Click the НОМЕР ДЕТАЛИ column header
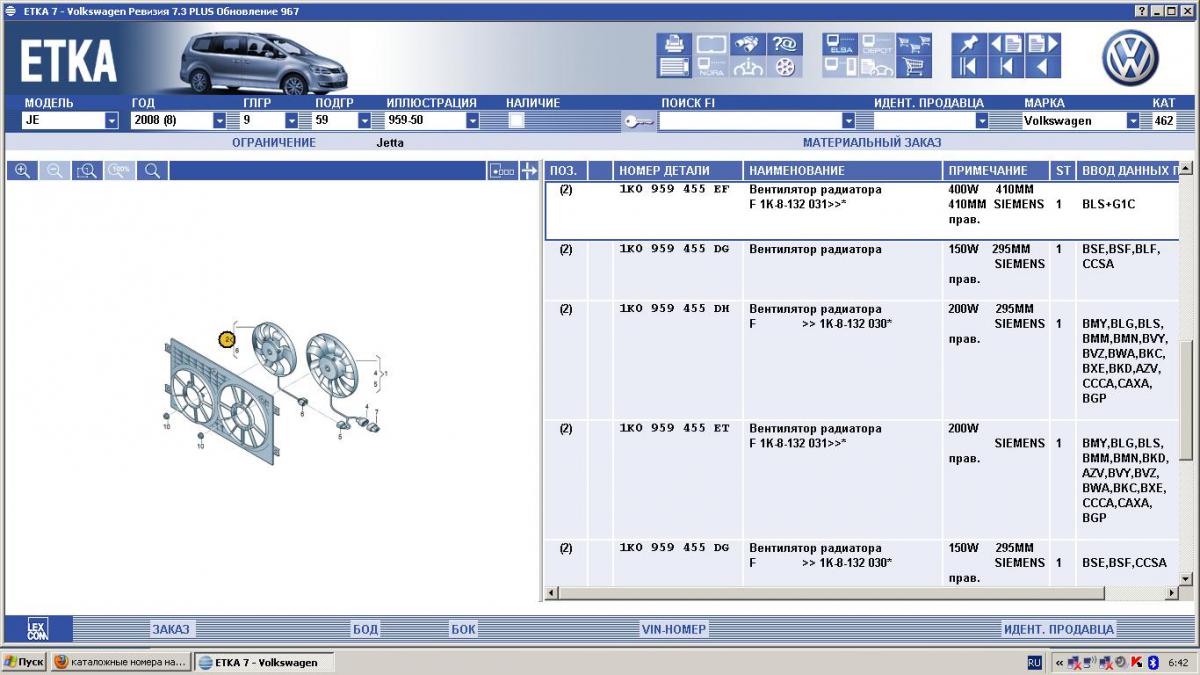Image resolution: width=1200 pixels, height=675 pixels. click(678, 171)
